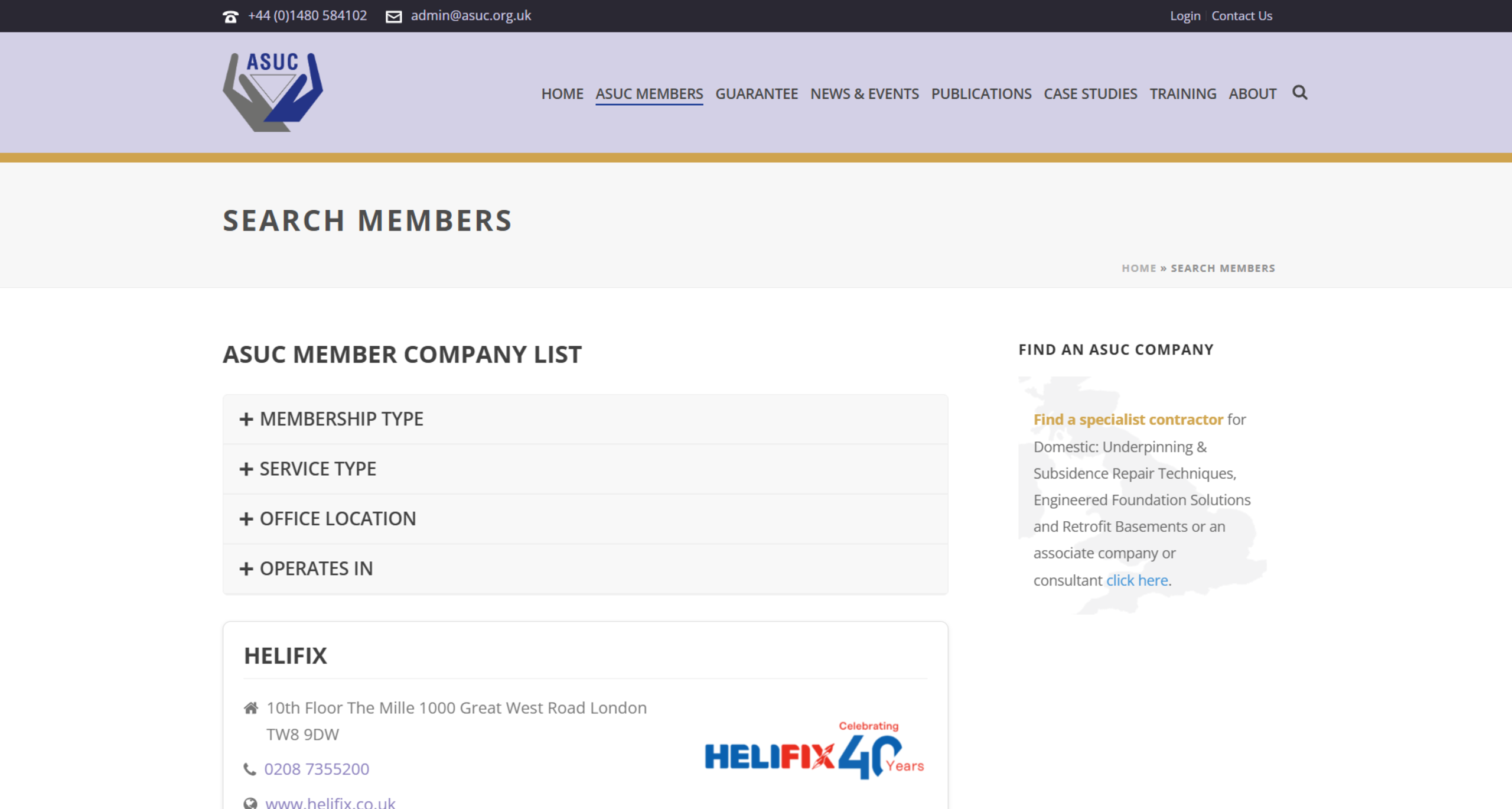The image size is (1512, 809).
Task: Open the search magnifier icon
Action: 1299,93
